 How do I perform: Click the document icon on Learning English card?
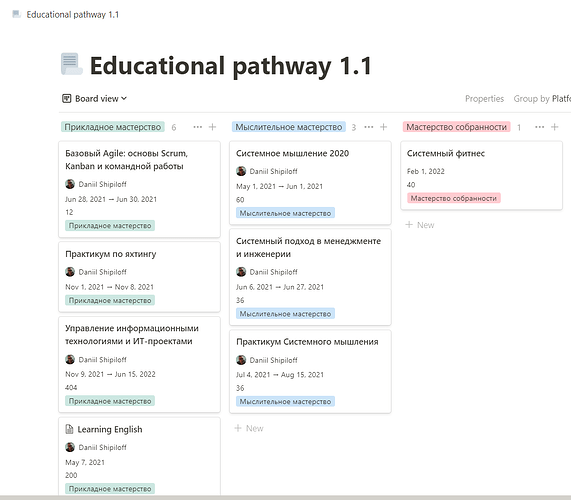(69, 429)
